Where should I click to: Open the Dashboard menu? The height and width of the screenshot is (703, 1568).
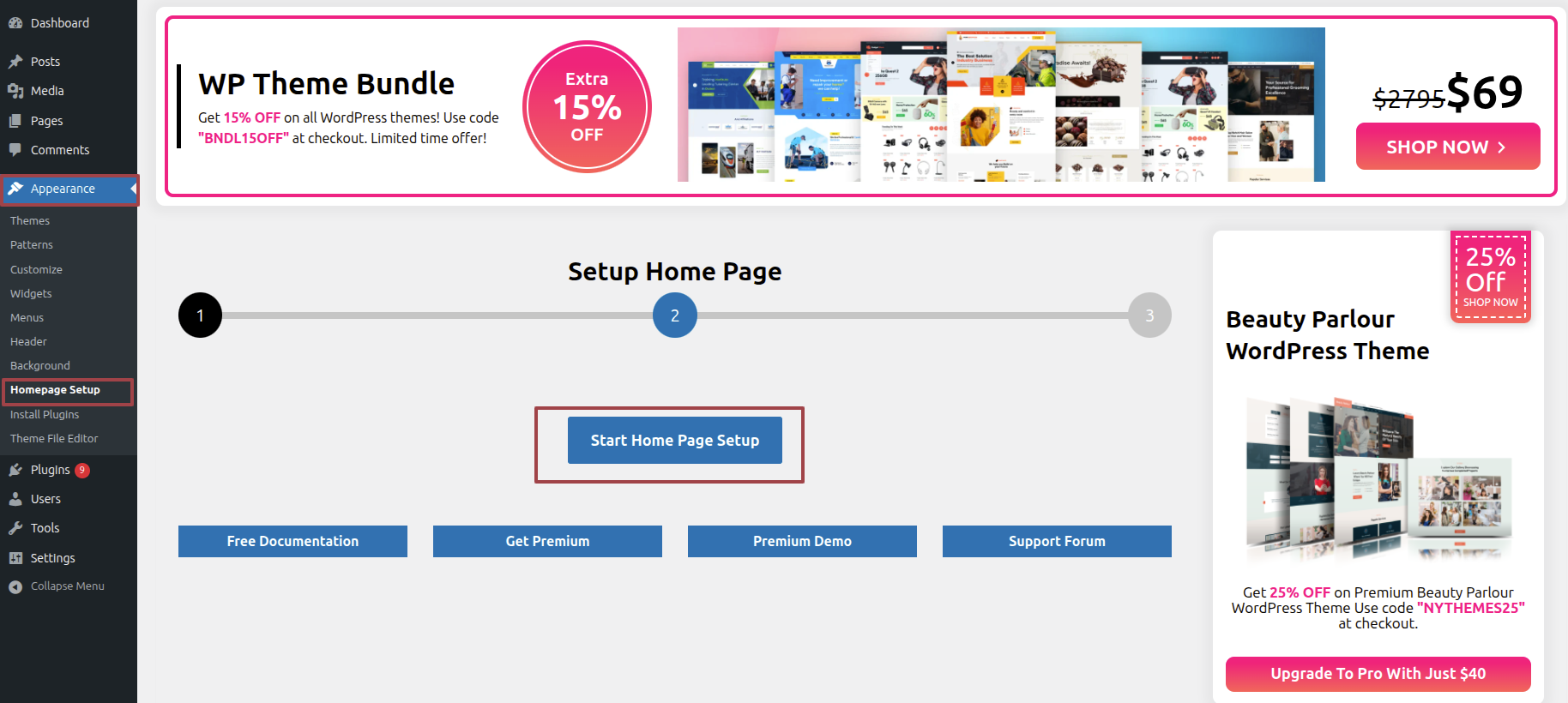60,23
